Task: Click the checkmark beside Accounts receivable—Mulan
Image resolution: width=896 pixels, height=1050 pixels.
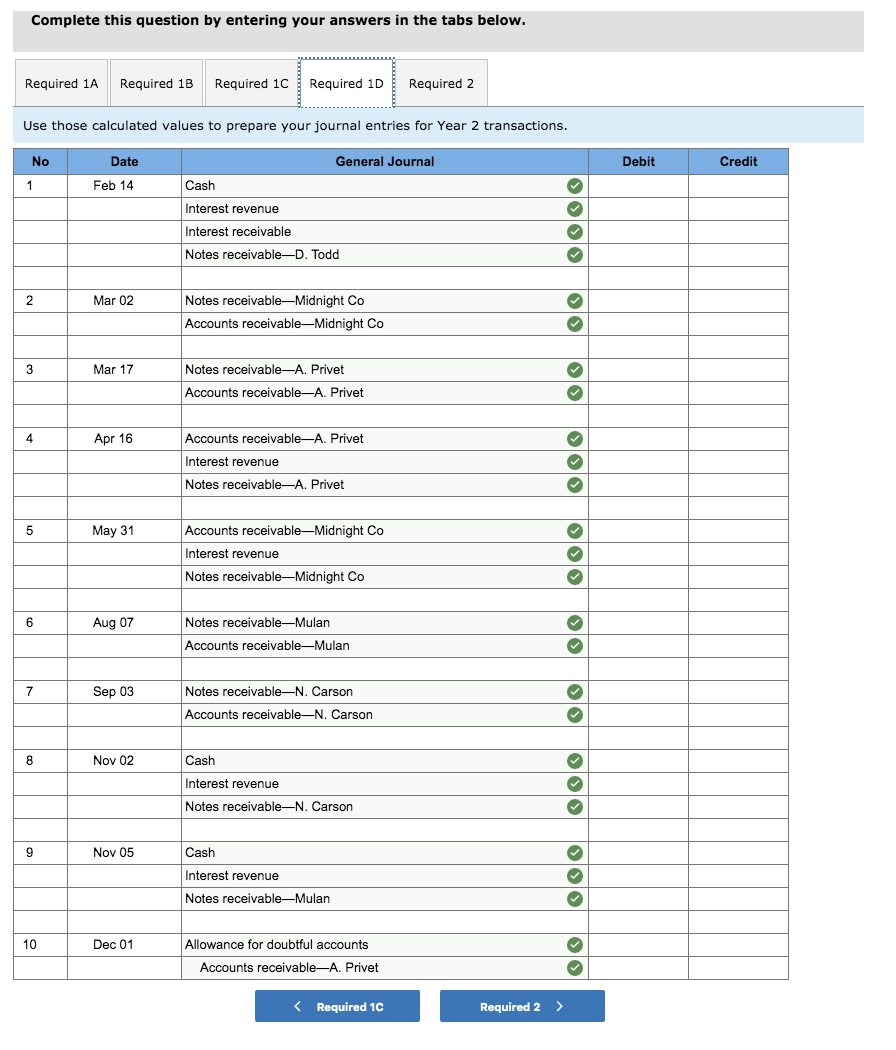Action: [x=575, y=645]
